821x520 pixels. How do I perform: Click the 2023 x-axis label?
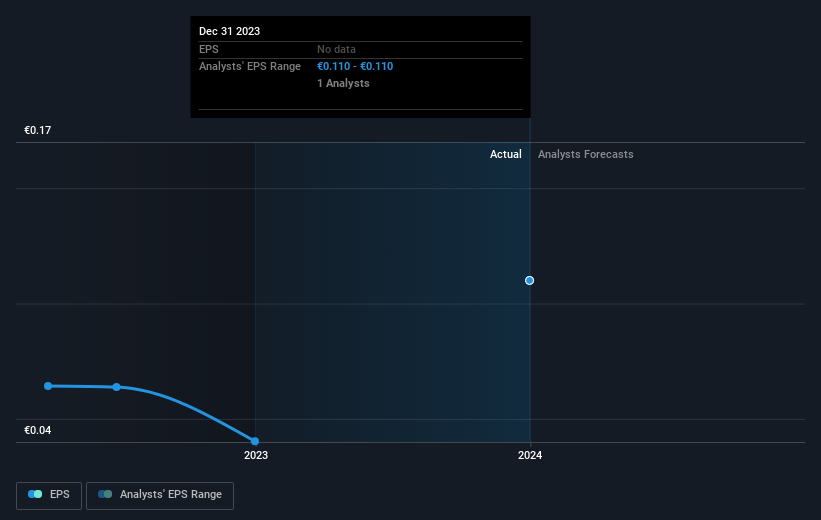click(256, 455)
